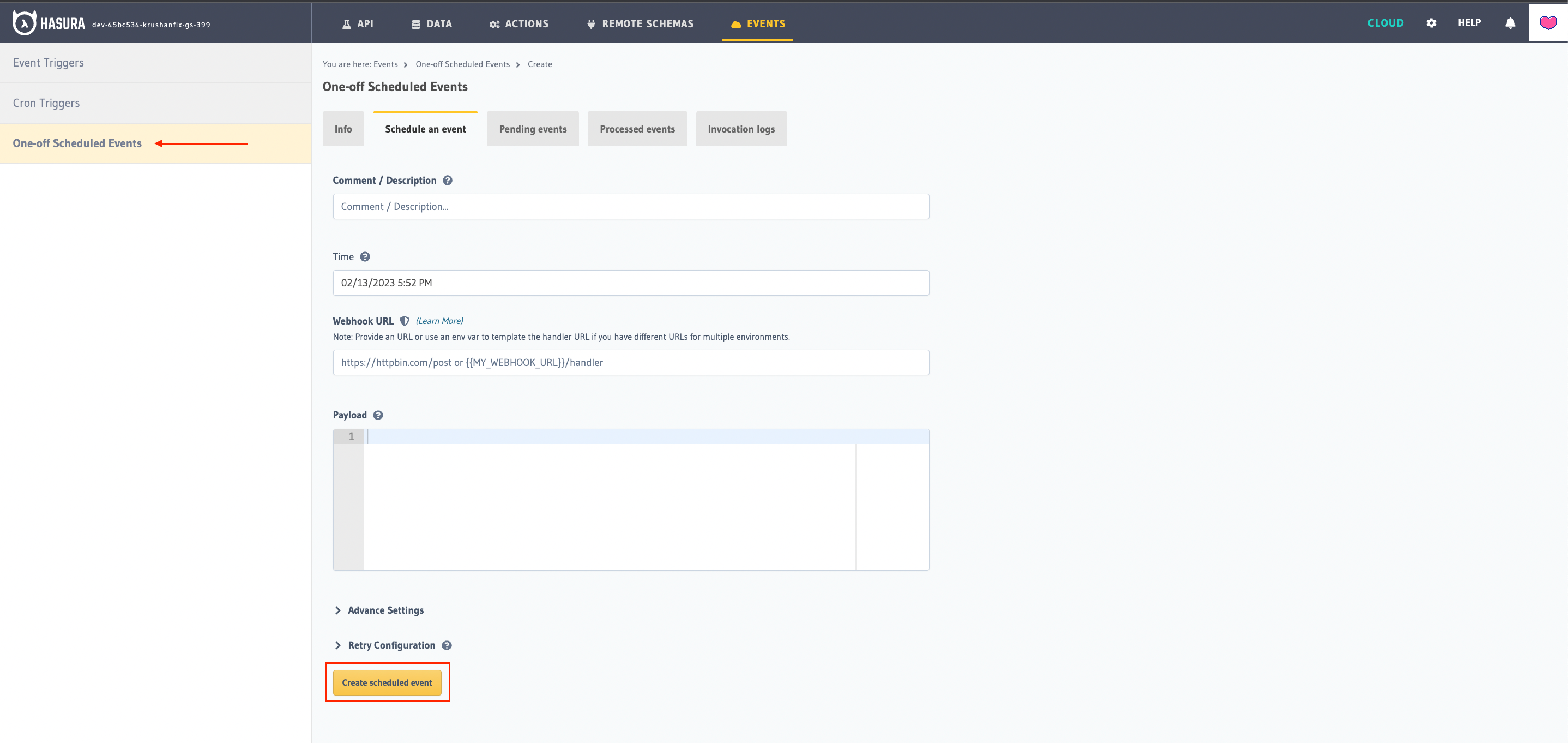Image resolution: width=1568 pixels, height=743 pixels.
Task: Click the CLOUD link in header
Action: point(1384,23)
